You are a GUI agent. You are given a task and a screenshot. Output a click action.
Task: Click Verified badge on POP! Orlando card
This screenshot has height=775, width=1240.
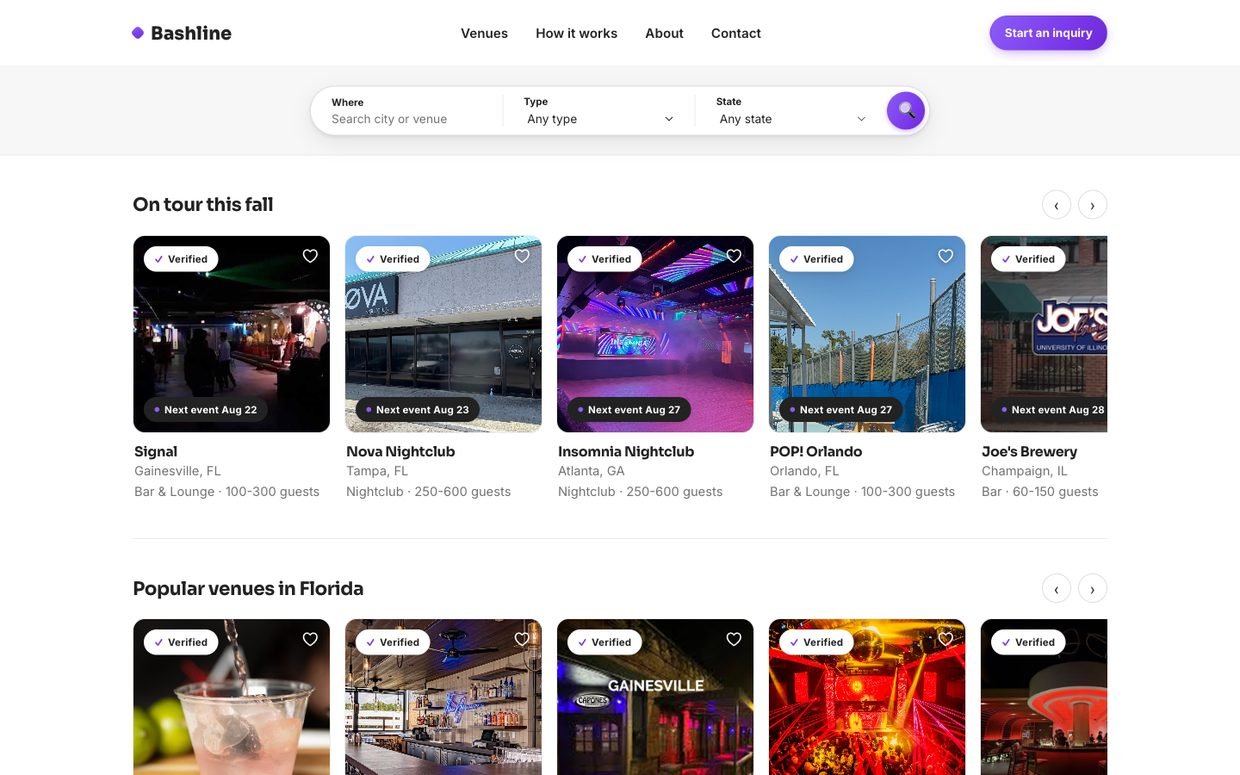click(817, 259)
